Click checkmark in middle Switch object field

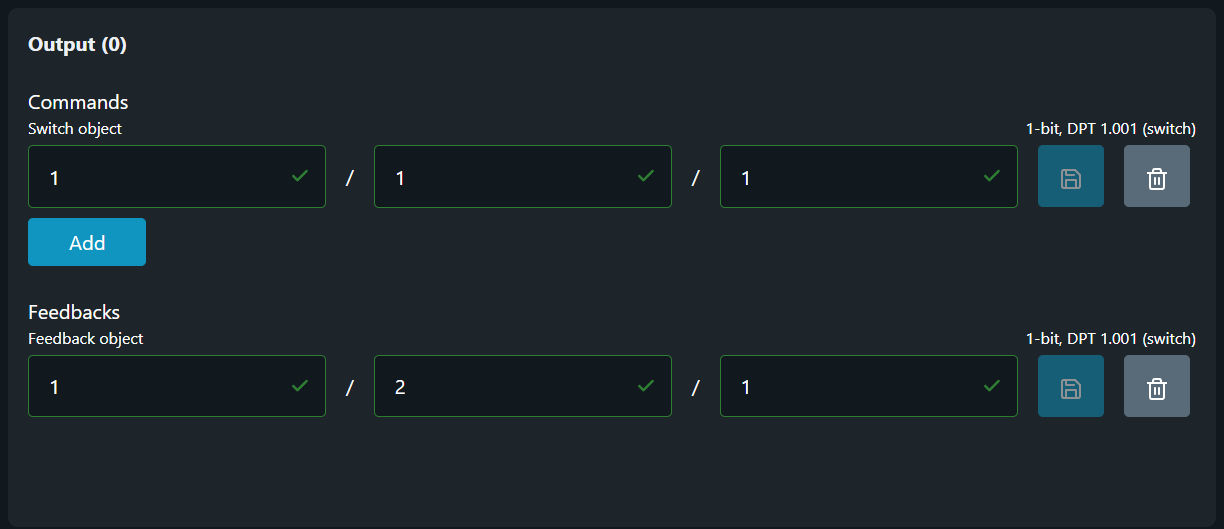pyautogui.click(x=645, y=176)
